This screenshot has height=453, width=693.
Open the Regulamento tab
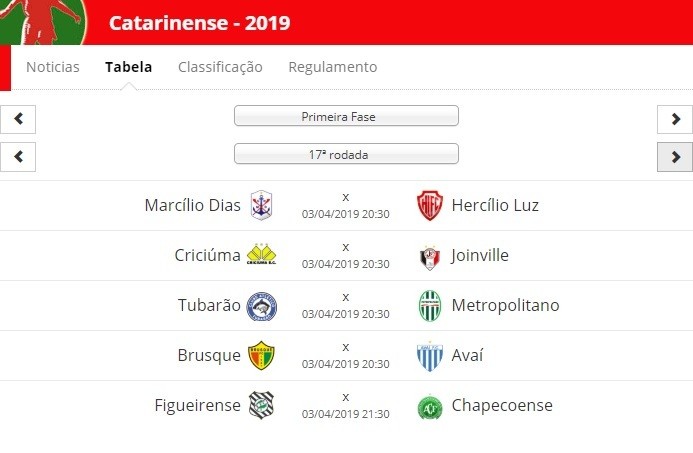(333, 67)
